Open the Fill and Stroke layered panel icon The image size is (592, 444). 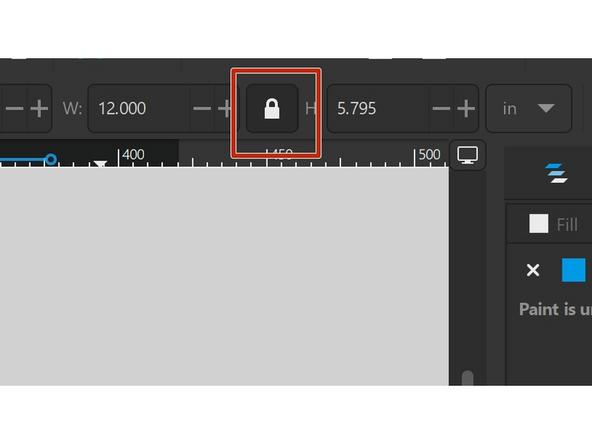(x=557, y=173)
